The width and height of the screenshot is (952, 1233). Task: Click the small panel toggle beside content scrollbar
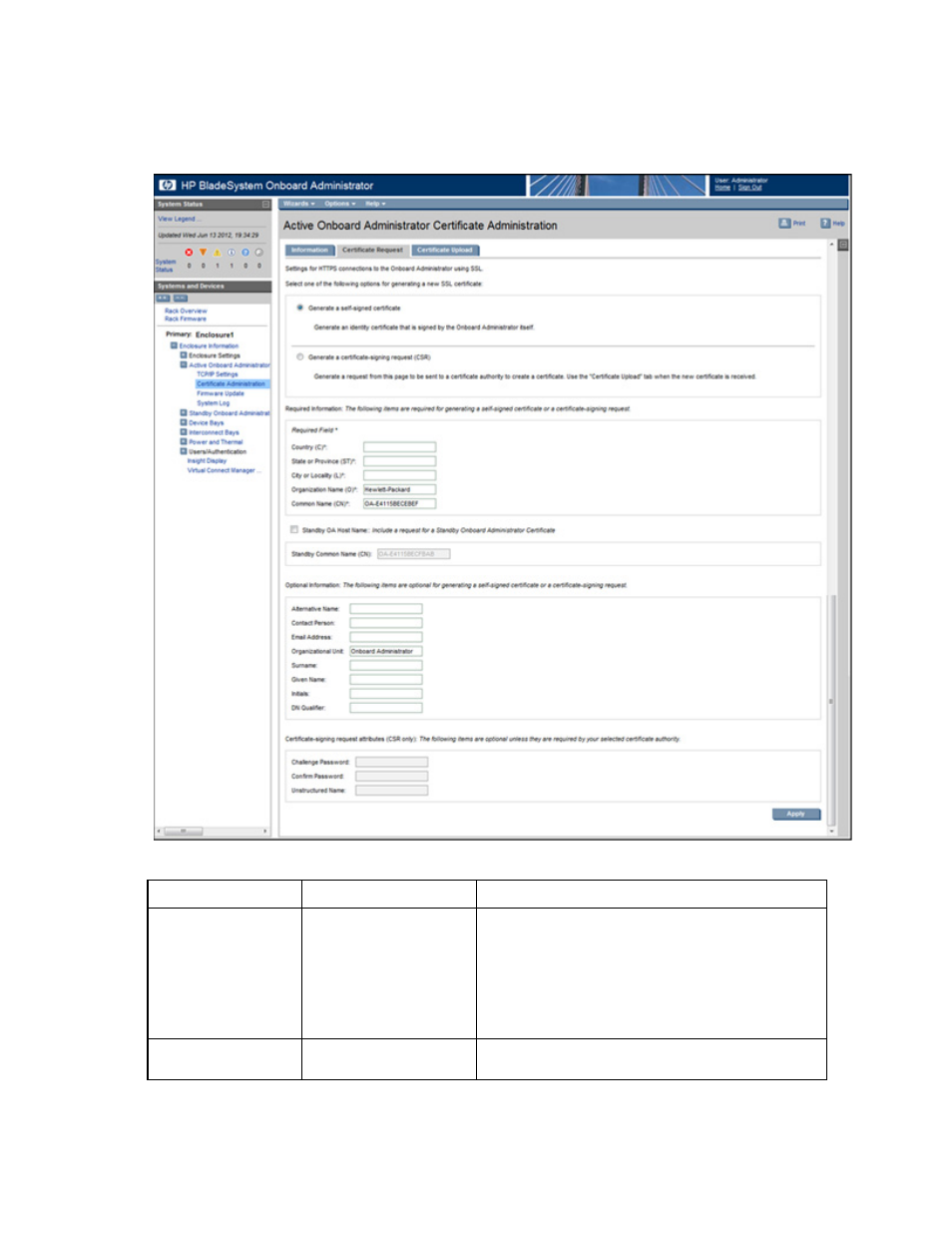pyautogui.click(x=843, y=245)
